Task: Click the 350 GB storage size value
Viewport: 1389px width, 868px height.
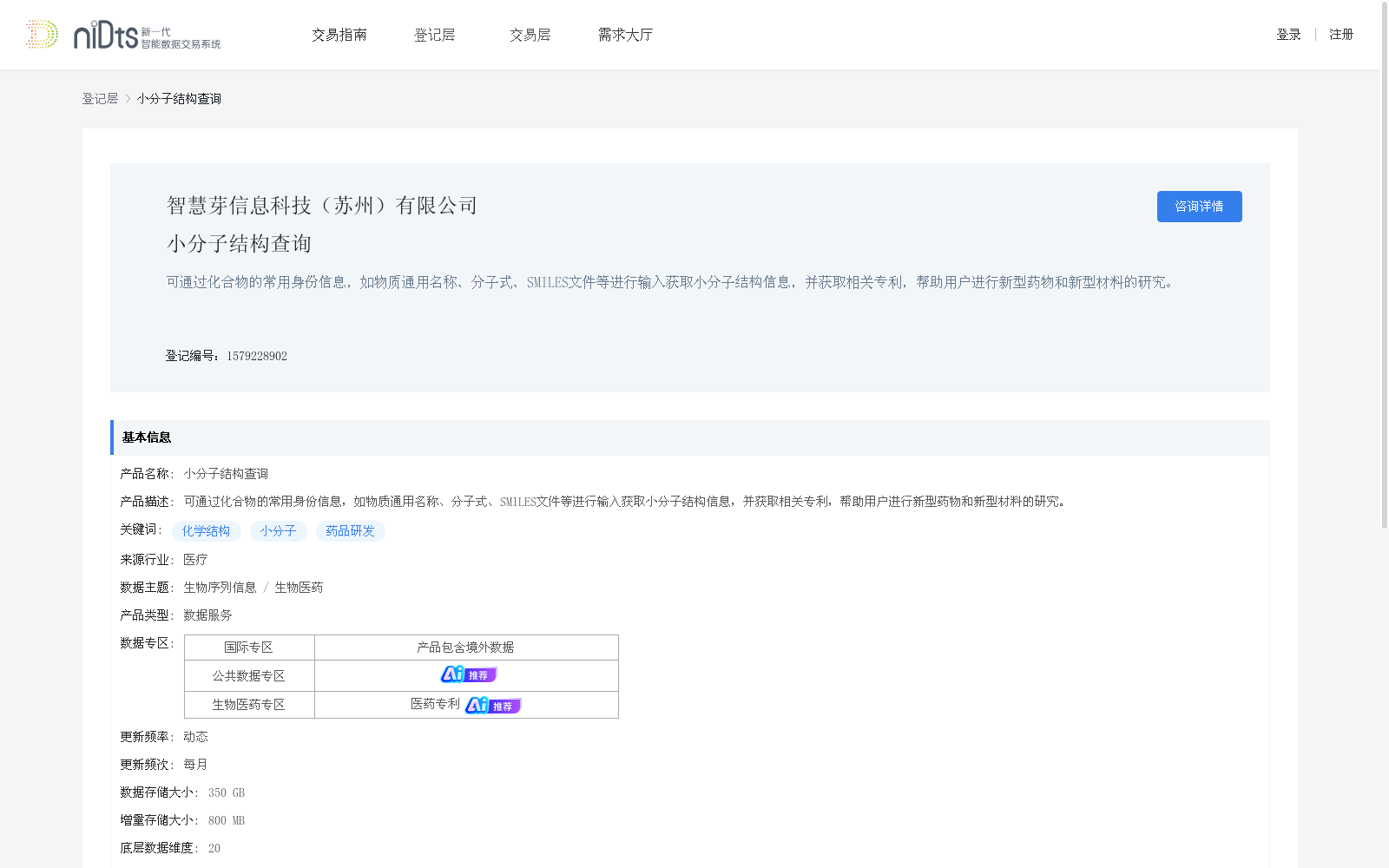Action: [x=227, y=792]
